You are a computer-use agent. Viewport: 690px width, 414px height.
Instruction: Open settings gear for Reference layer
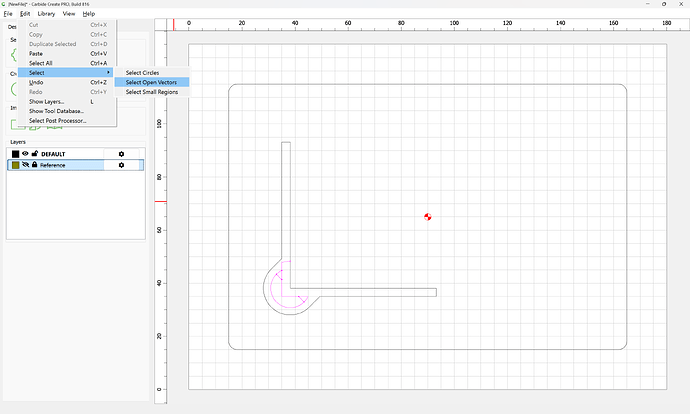tap(121, 165)
